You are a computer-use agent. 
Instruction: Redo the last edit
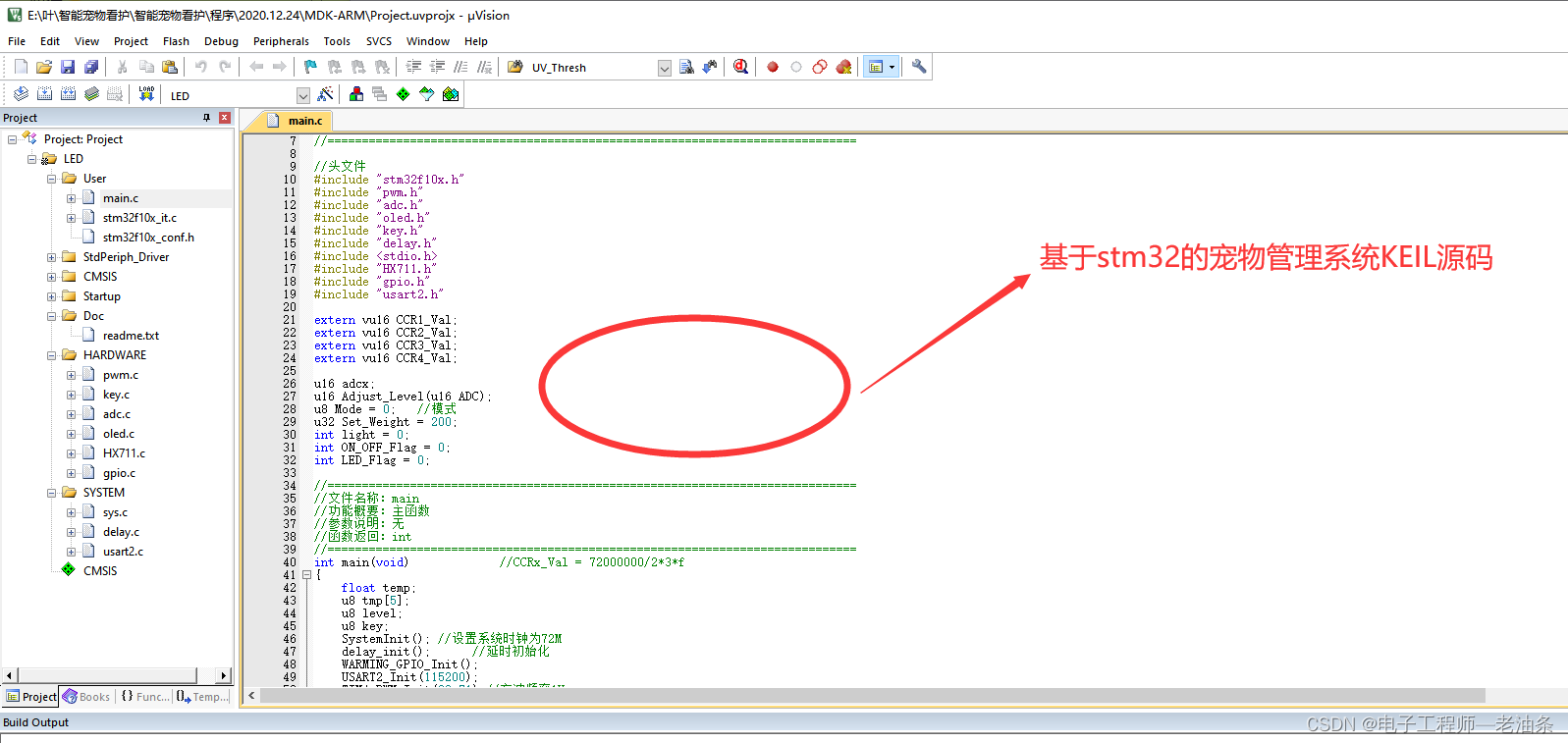[x=225, y=67]
